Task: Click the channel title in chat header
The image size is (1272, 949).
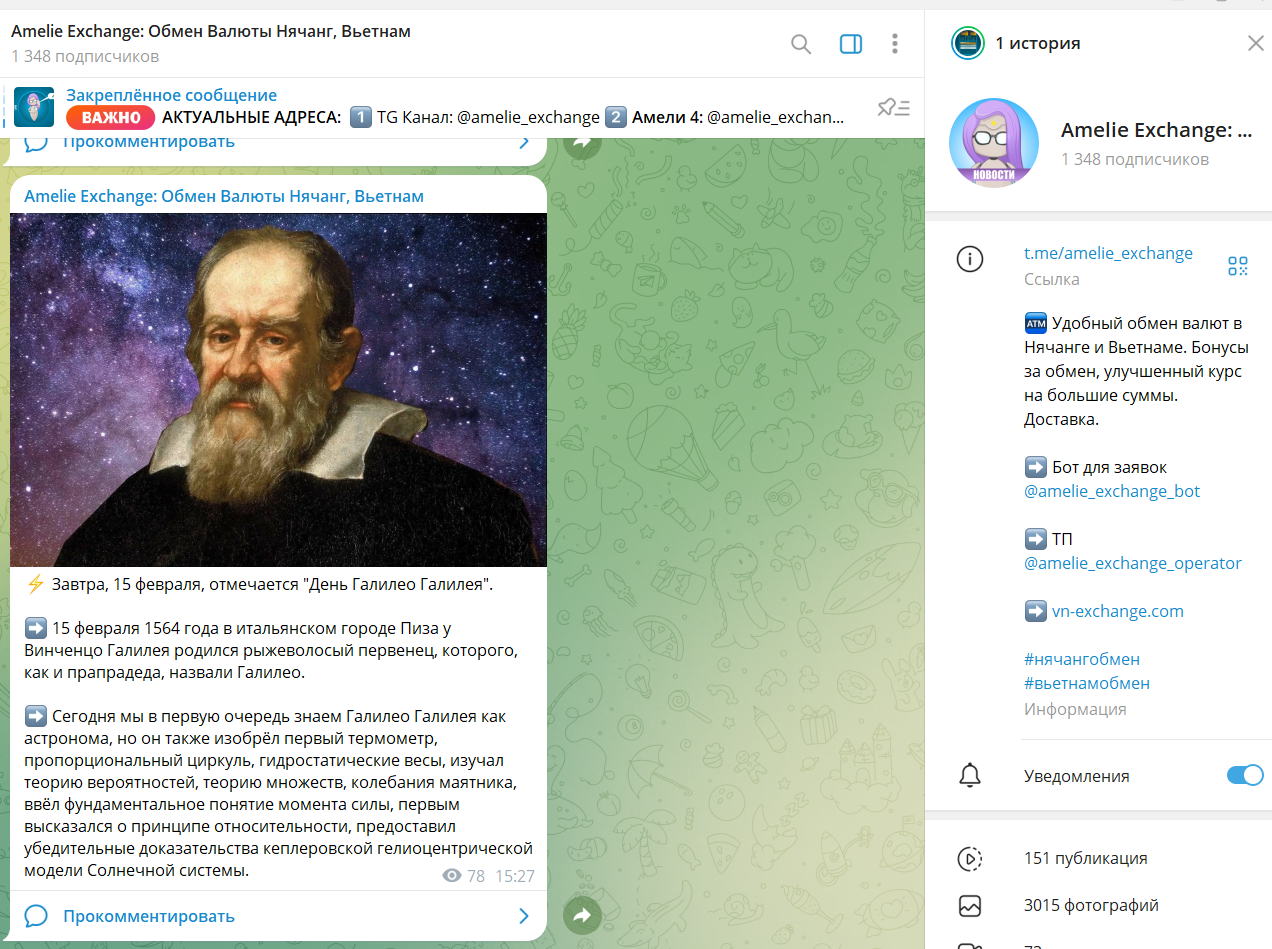Action: 211,31
